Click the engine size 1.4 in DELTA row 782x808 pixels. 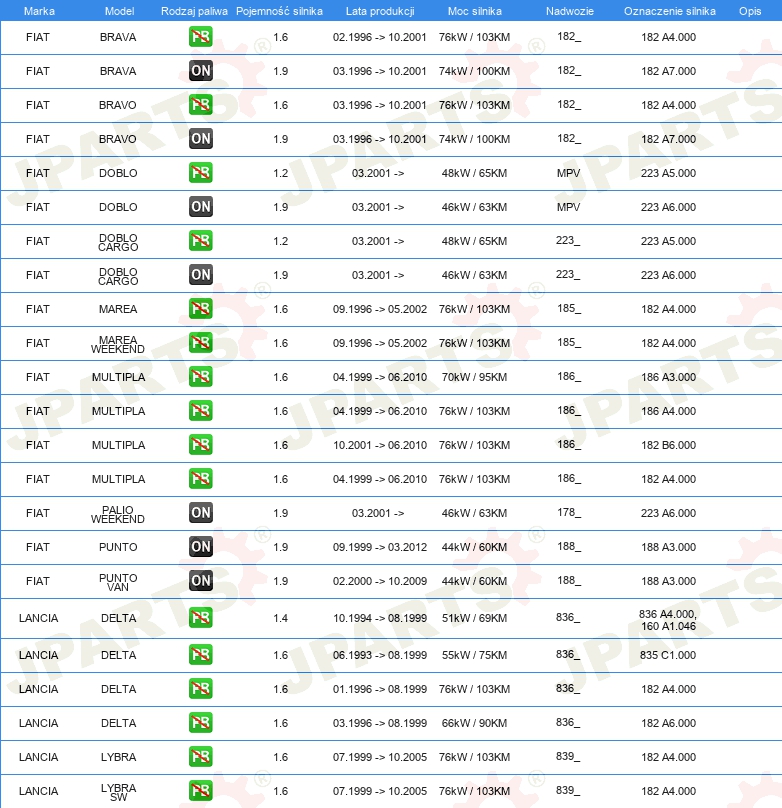280,618
